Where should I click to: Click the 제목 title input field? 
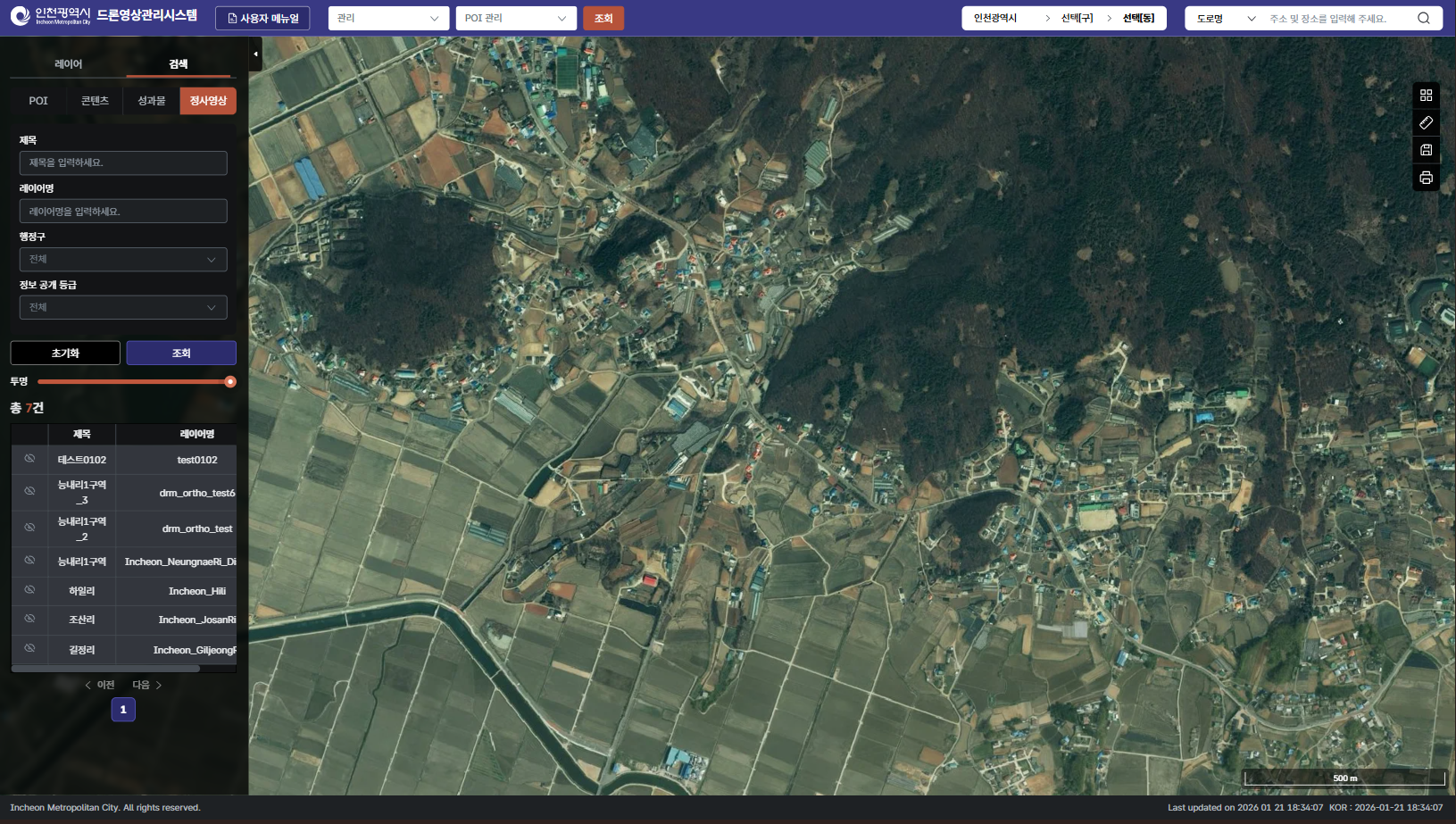pos(123,163)
